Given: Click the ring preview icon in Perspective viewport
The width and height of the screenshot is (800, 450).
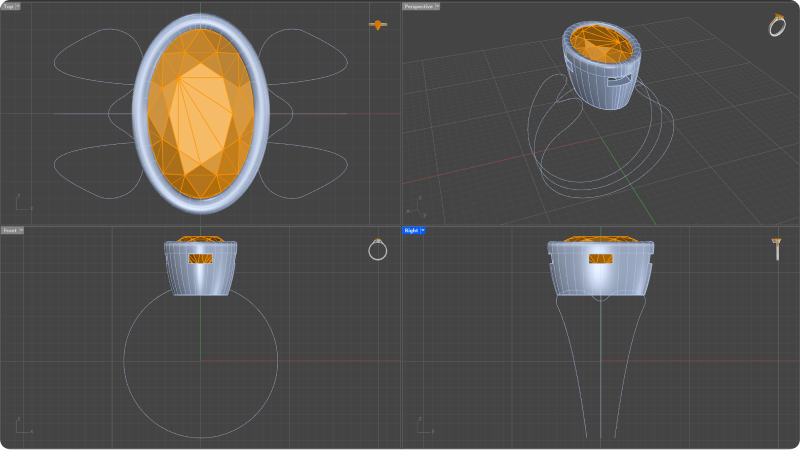Looking at the screenshot, I should click(777, 25).
